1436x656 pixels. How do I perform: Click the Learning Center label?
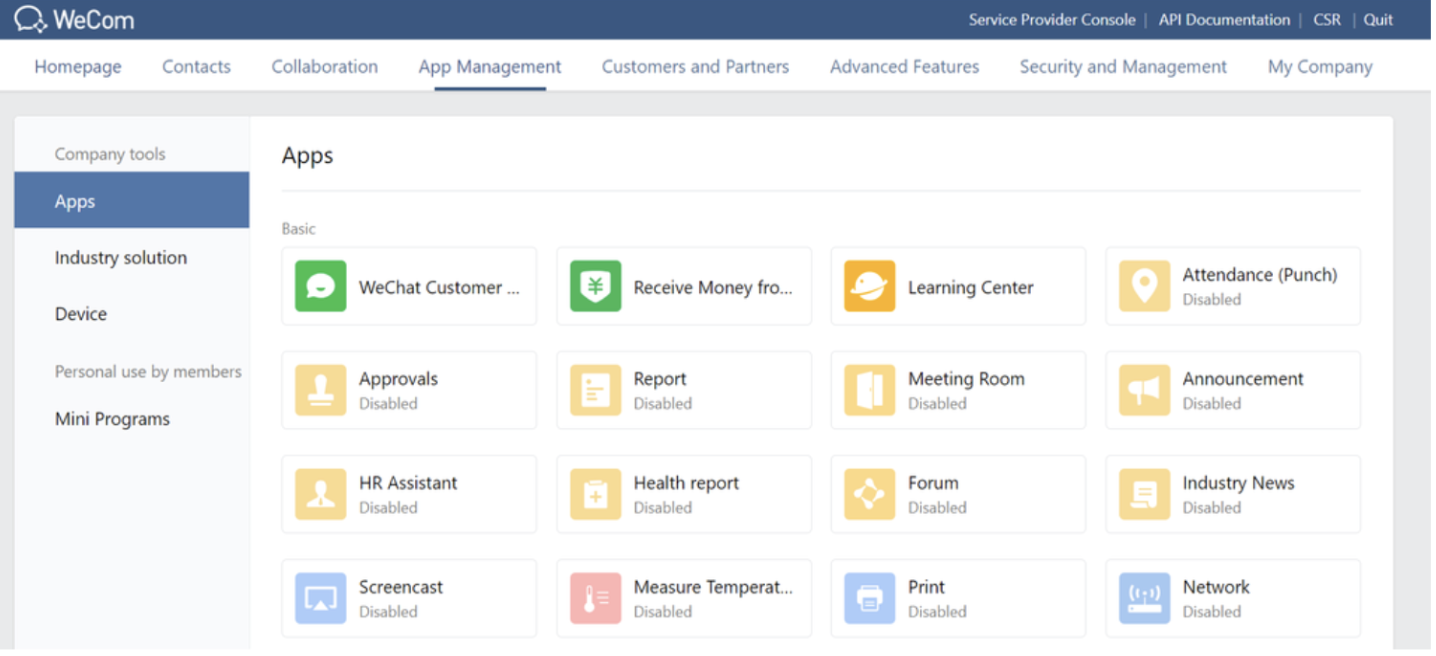pyautogui.click(x=970, y=288)
